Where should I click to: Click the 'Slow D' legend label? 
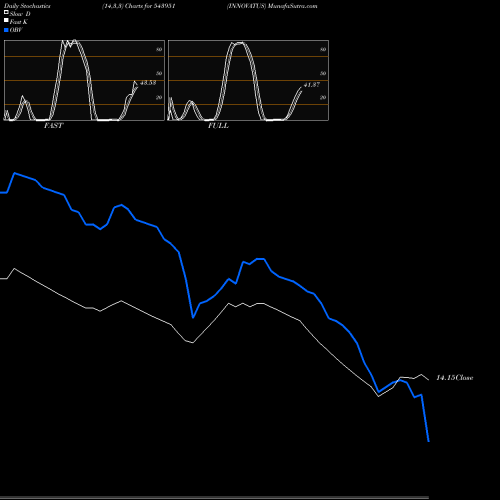pos(20,14)
